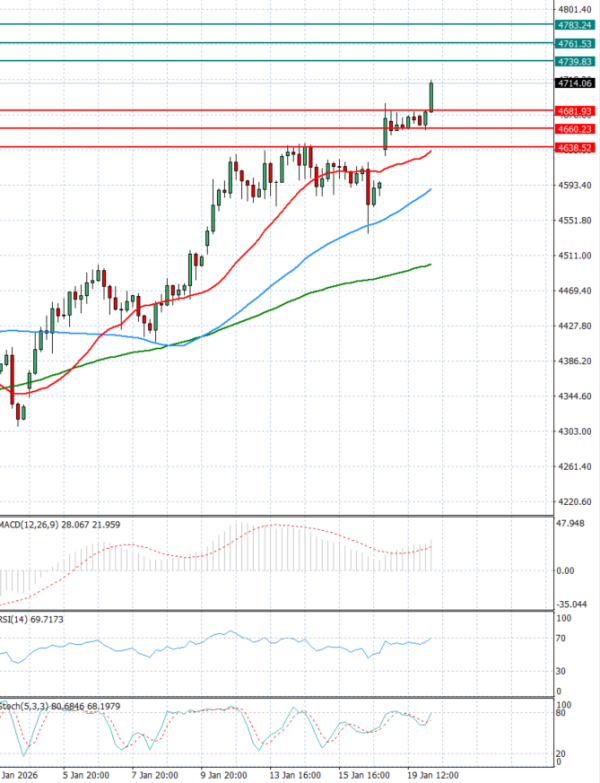The width and height of the screenshot is (600, 783).
Task: Click the 15 Jan 16:00 time axis label
Action: click(362, 773)
